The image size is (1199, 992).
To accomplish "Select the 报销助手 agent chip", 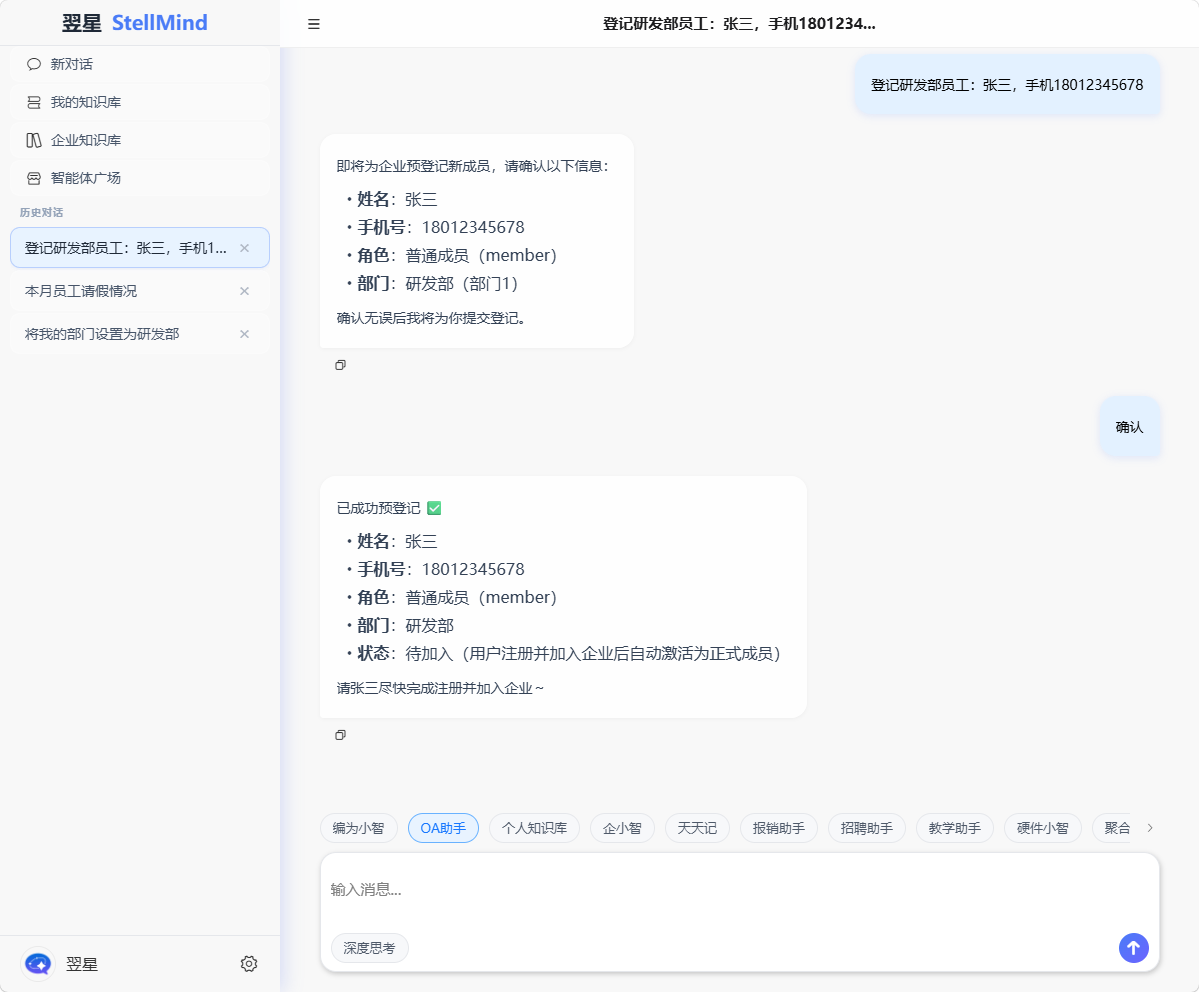I will click(779, 828).
